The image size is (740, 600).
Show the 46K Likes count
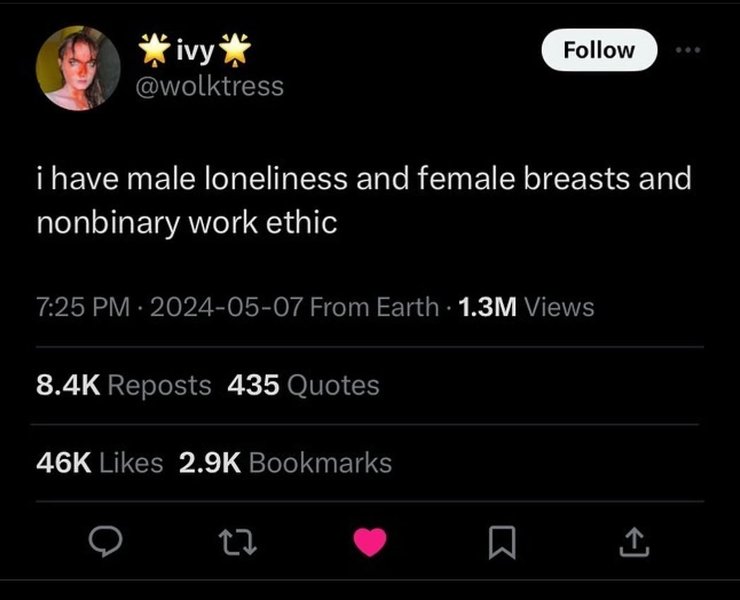click(x=99, y=462)
